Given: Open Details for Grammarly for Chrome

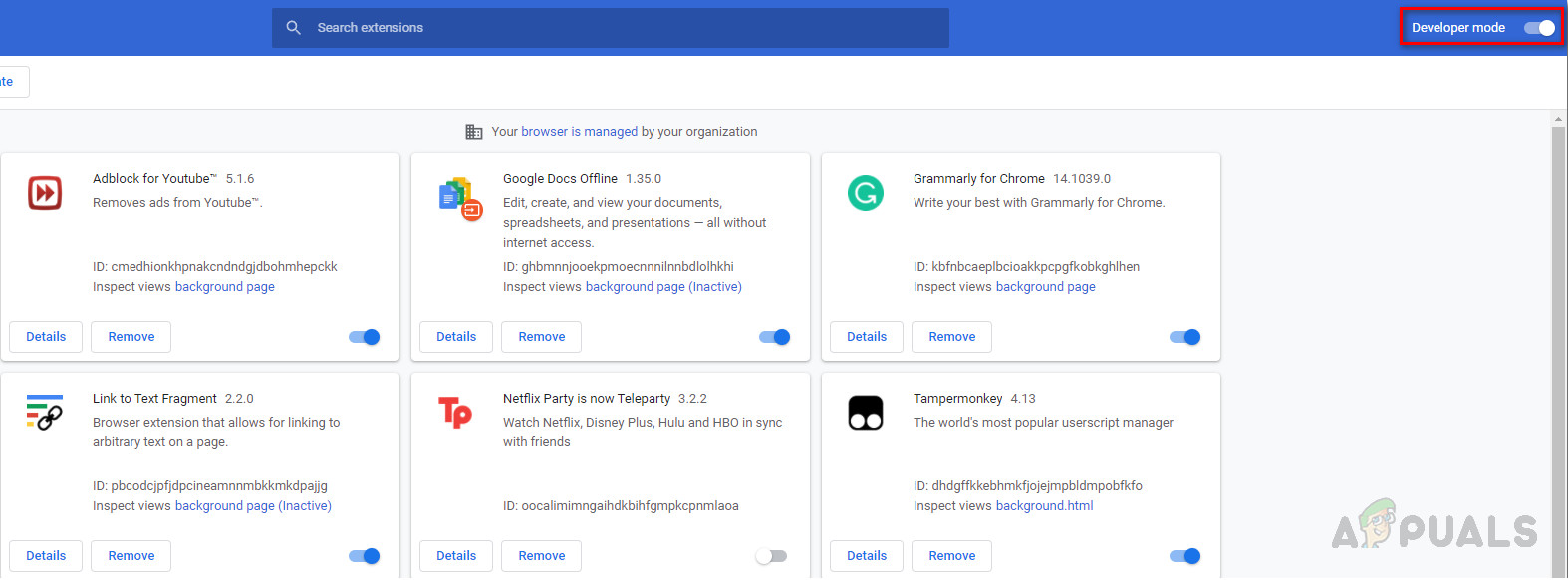Looking at the screenshot, I should pyautogui.click(x=867, y=337).
